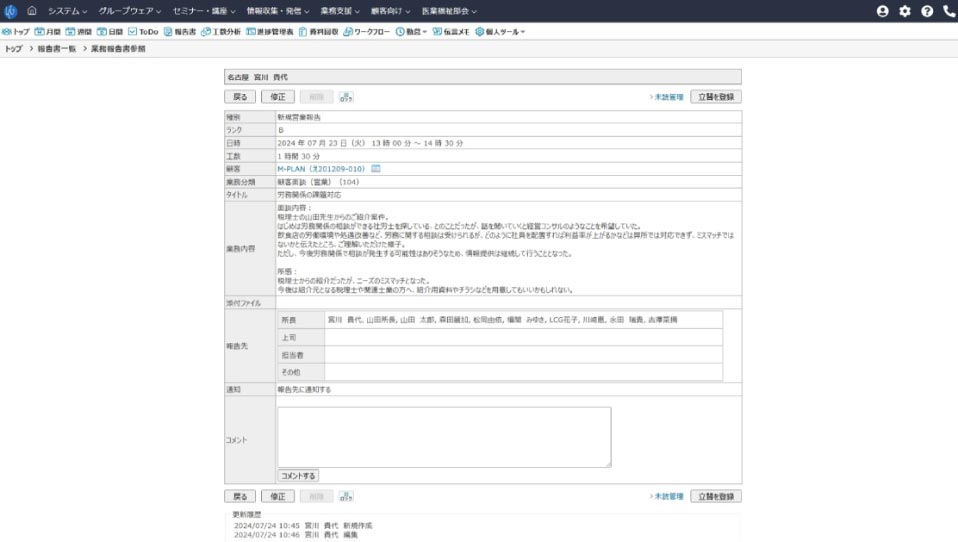Expand the 勤怠 attendance dropdown

point(411,32)
